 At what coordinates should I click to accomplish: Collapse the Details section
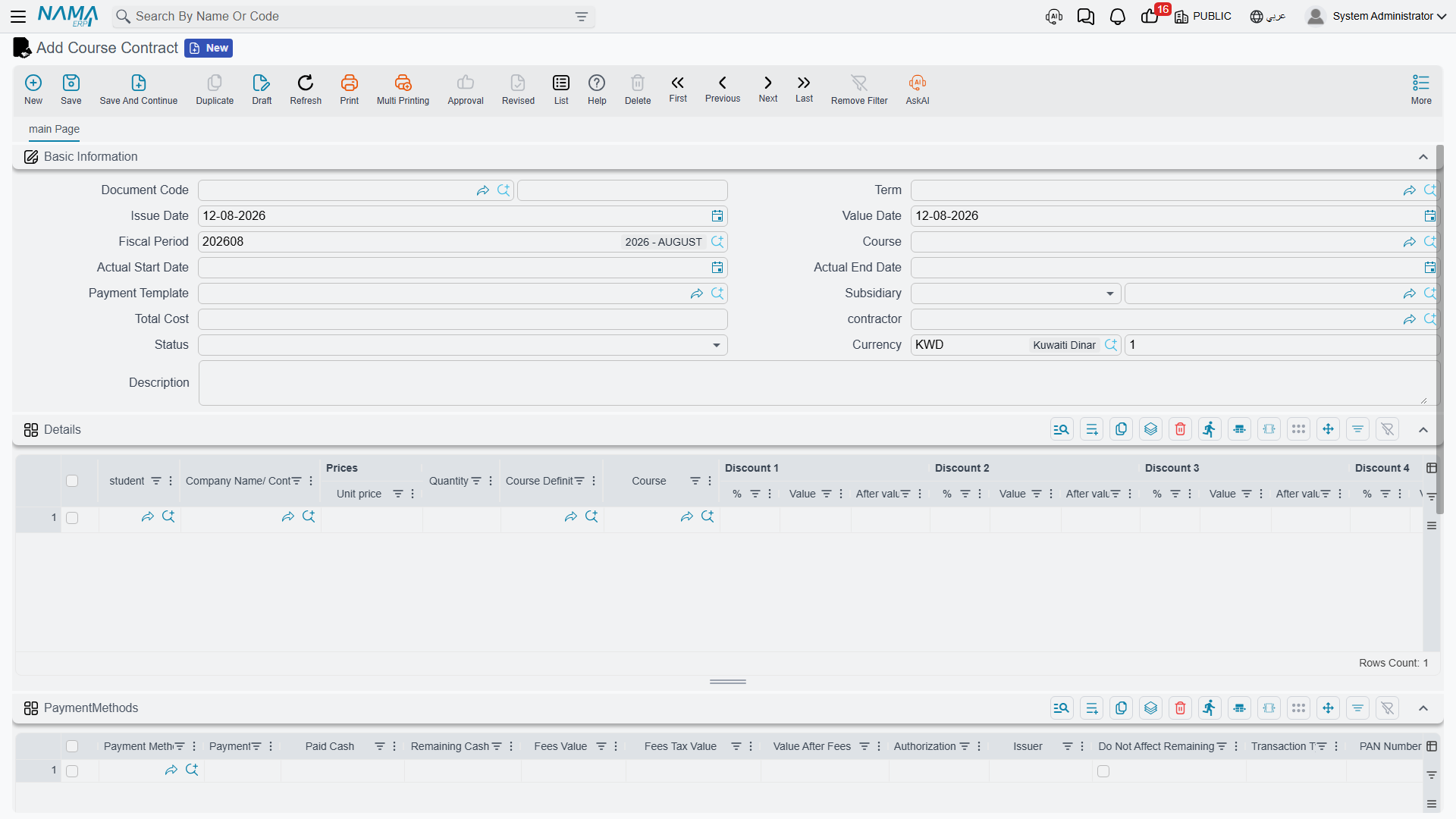click(1423, 430)
